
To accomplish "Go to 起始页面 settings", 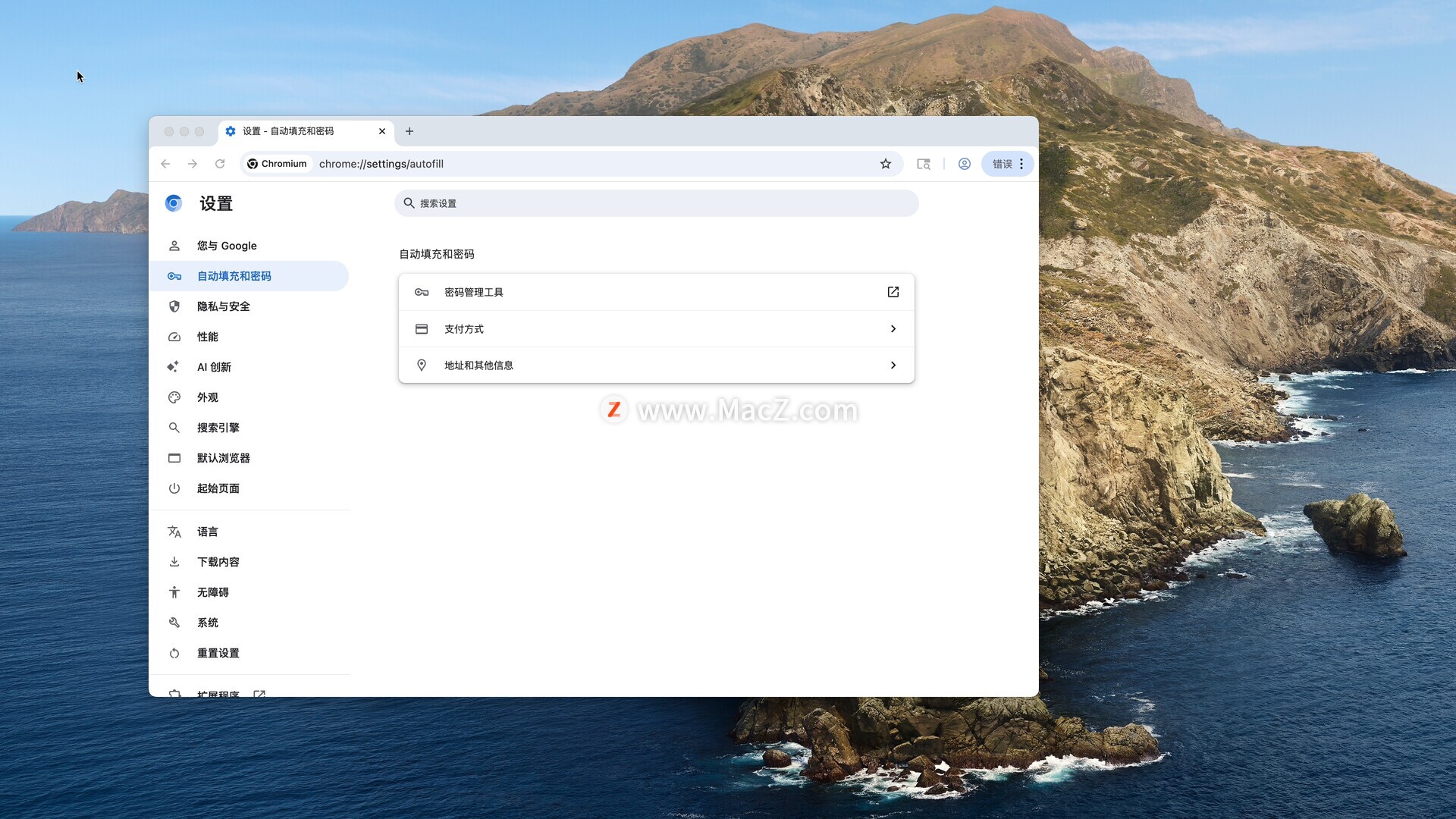I will click(x=249, y=488).
